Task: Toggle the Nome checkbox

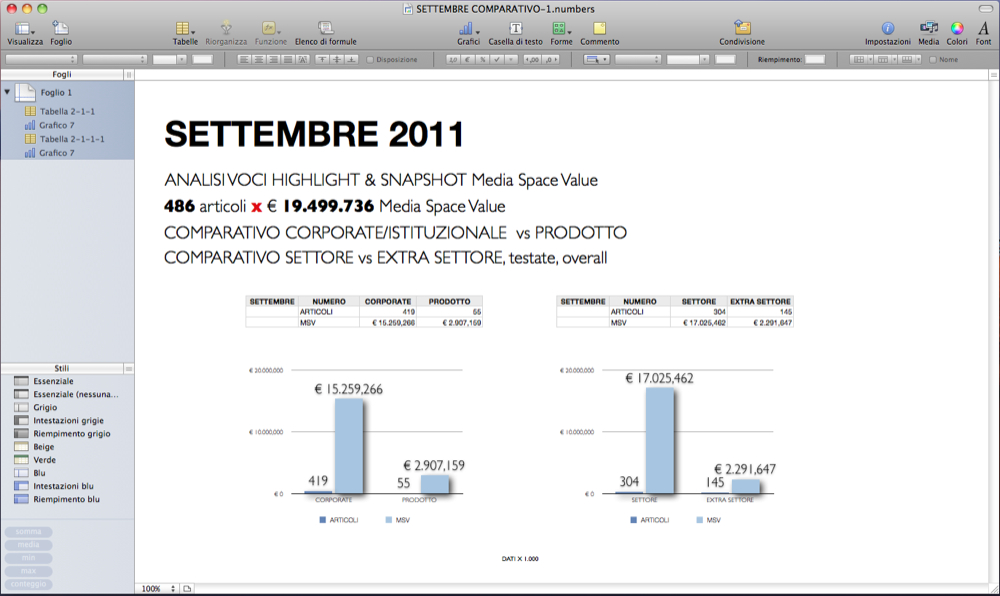Action: tap(934, 60)
